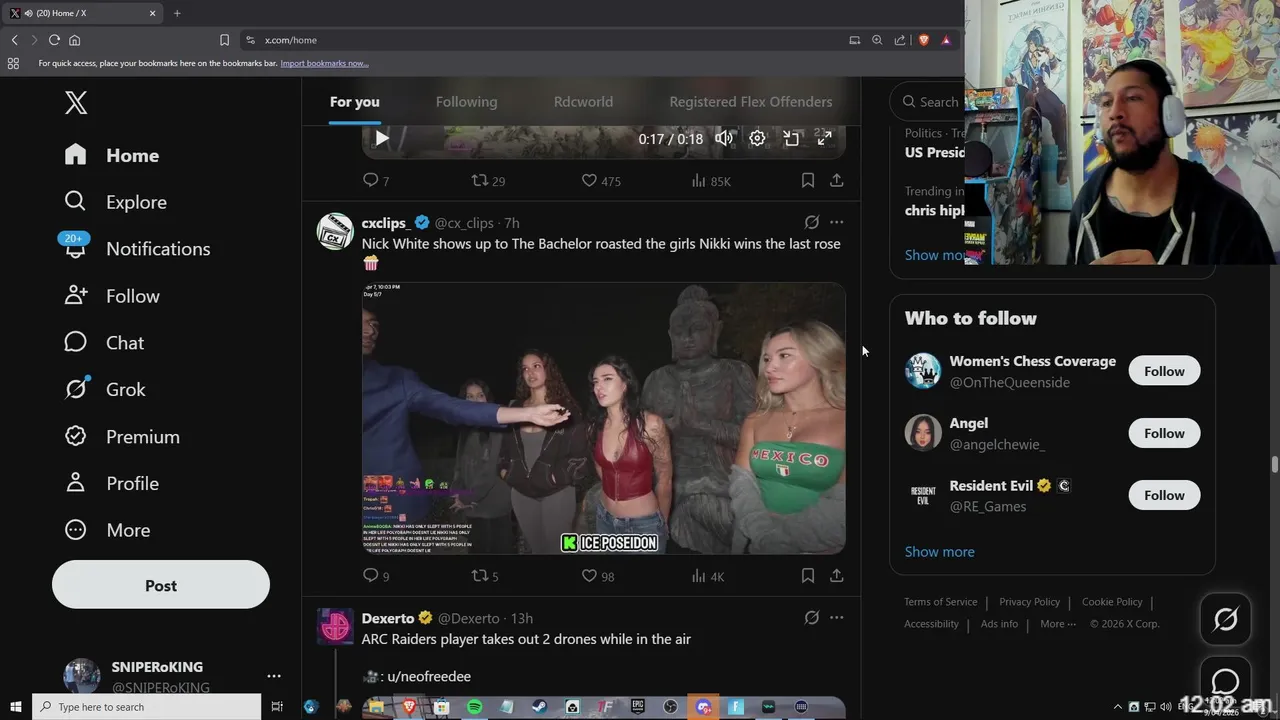Go to Profile in the sidebar
This screenshot has width=1280, height=720.
pyautogui.click(x=111, y=484)
